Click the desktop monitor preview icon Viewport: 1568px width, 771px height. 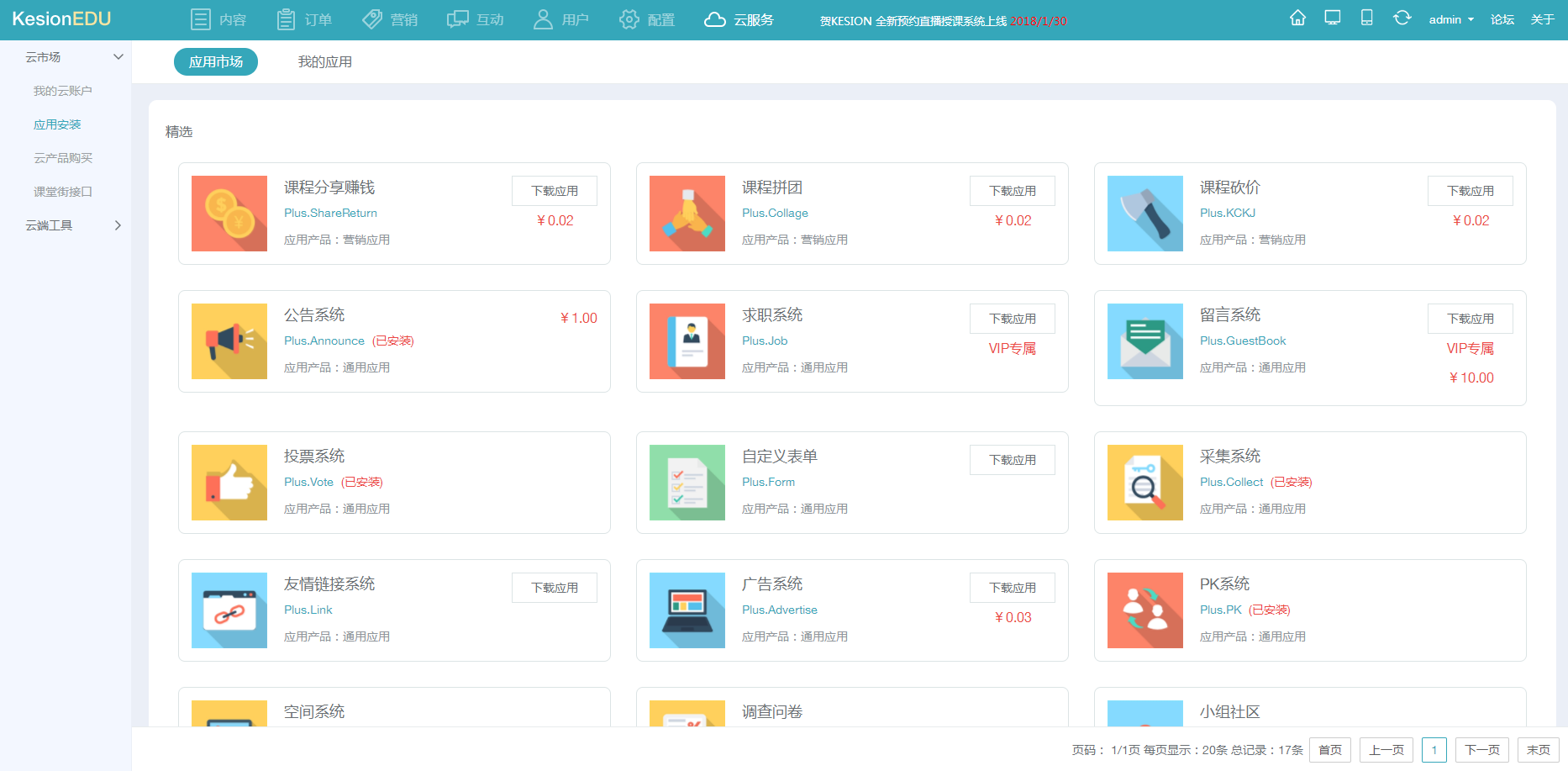[x=1332, y=18]
